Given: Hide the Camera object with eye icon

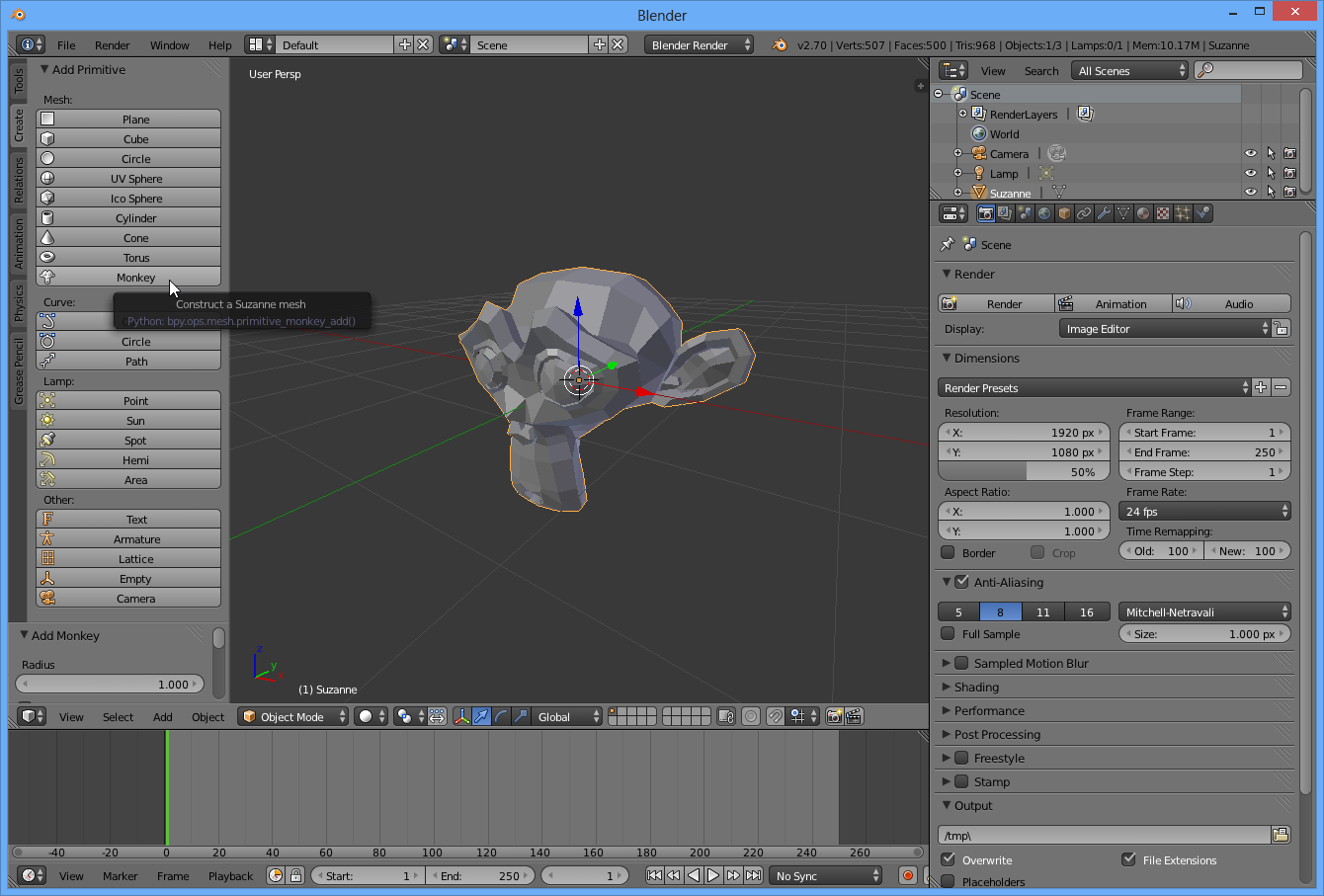Looking at the screenshot, I should 1251,153.
